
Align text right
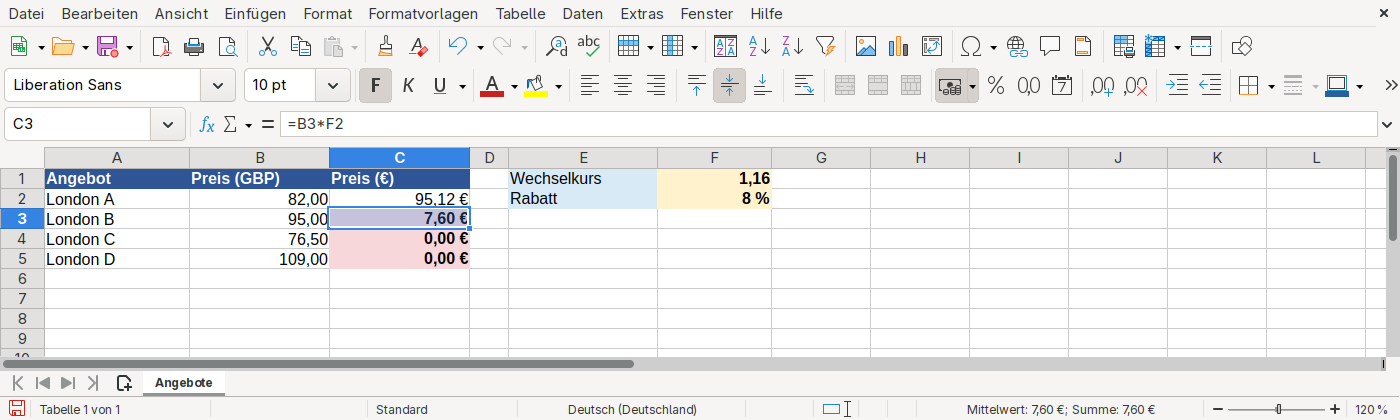[x=656, y=86]
